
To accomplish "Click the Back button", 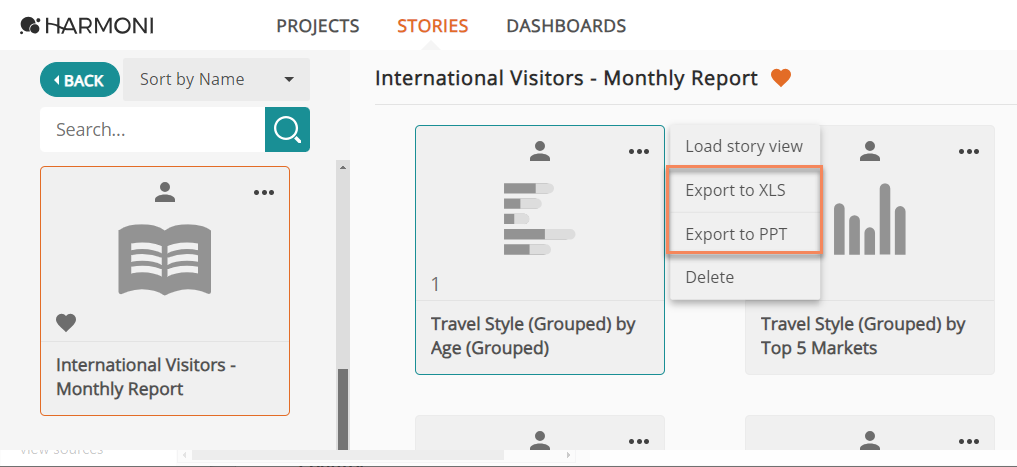I will pyautogui.click(x=80, y=80).
